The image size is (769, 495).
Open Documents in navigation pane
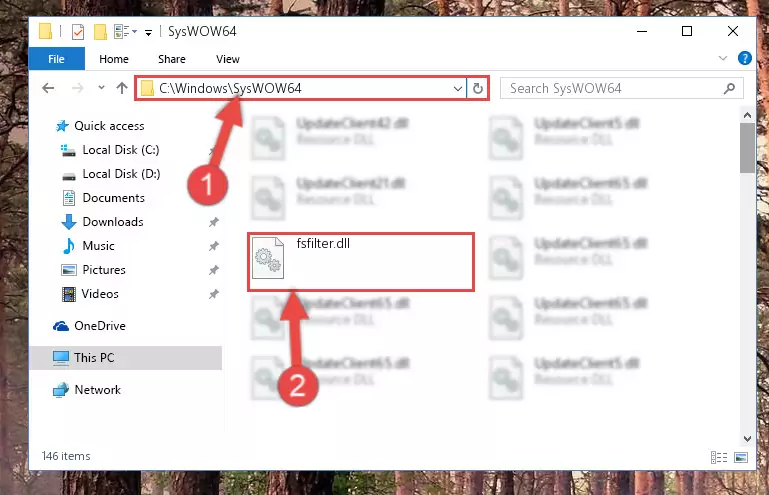113,198
